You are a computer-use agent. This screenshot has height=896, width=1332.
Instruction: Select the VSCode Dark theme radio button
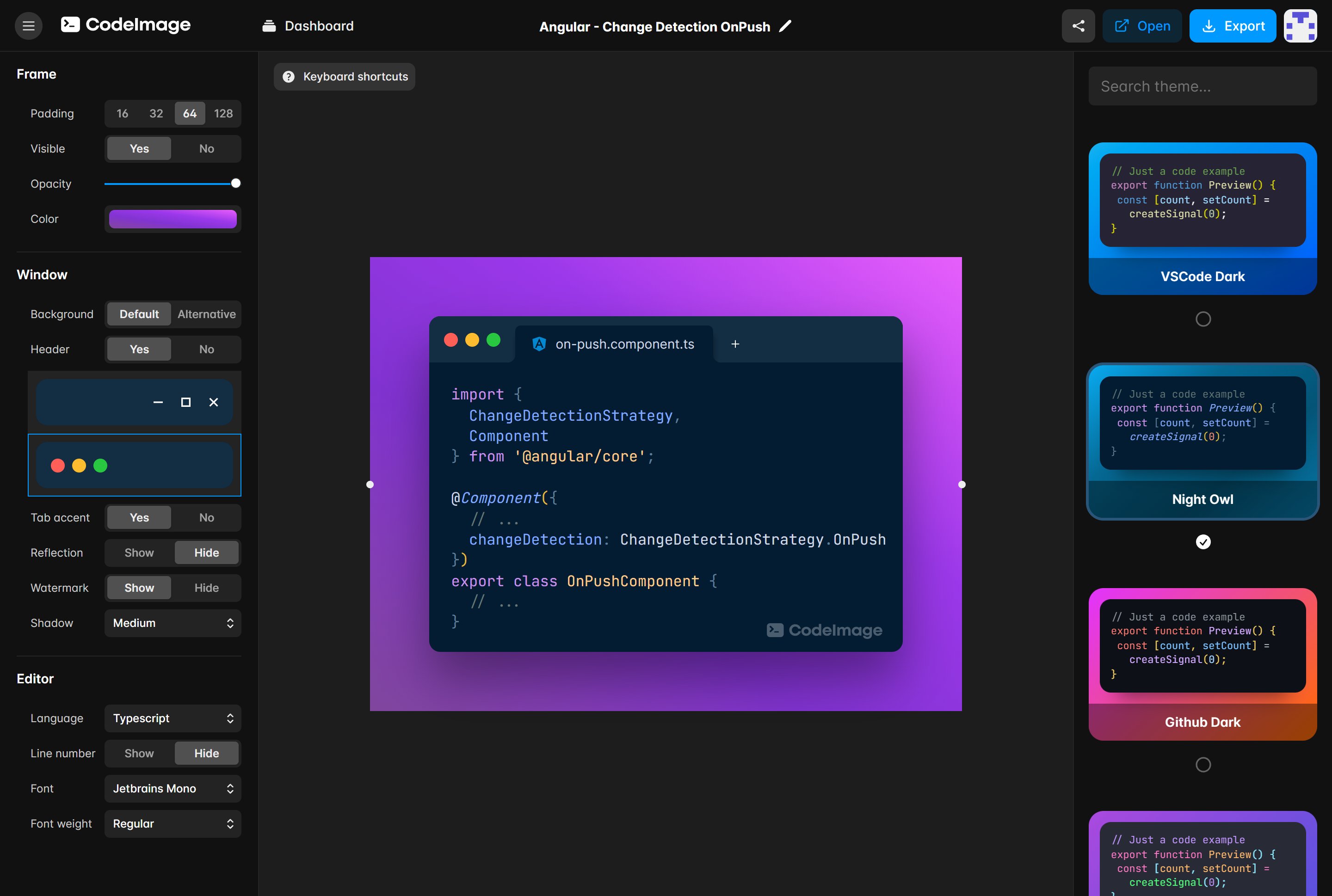point(1203,319)
